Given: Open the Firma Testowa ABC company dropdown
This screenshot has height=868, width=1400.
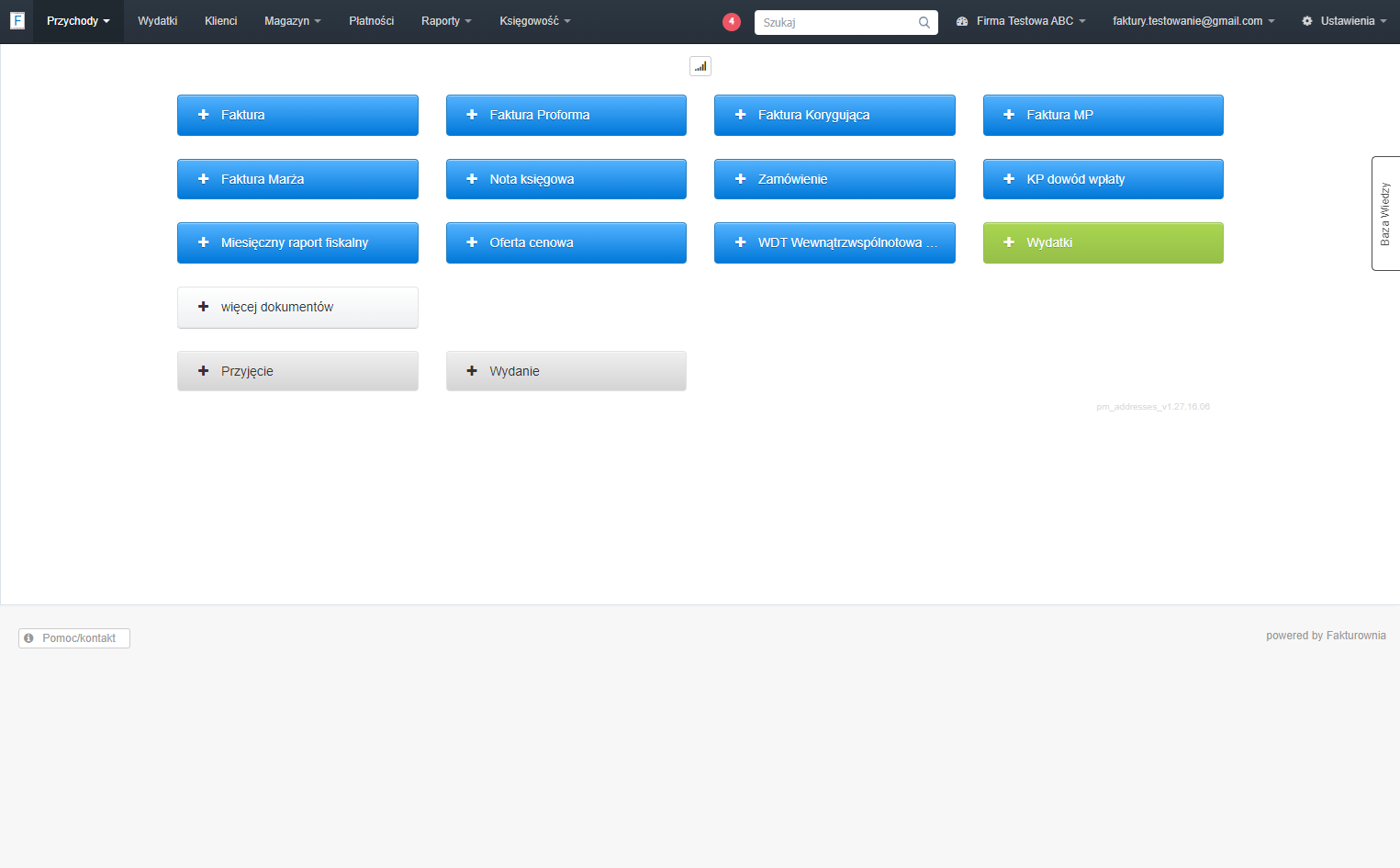Looking at the screenshot, I should coord(1021,21).
